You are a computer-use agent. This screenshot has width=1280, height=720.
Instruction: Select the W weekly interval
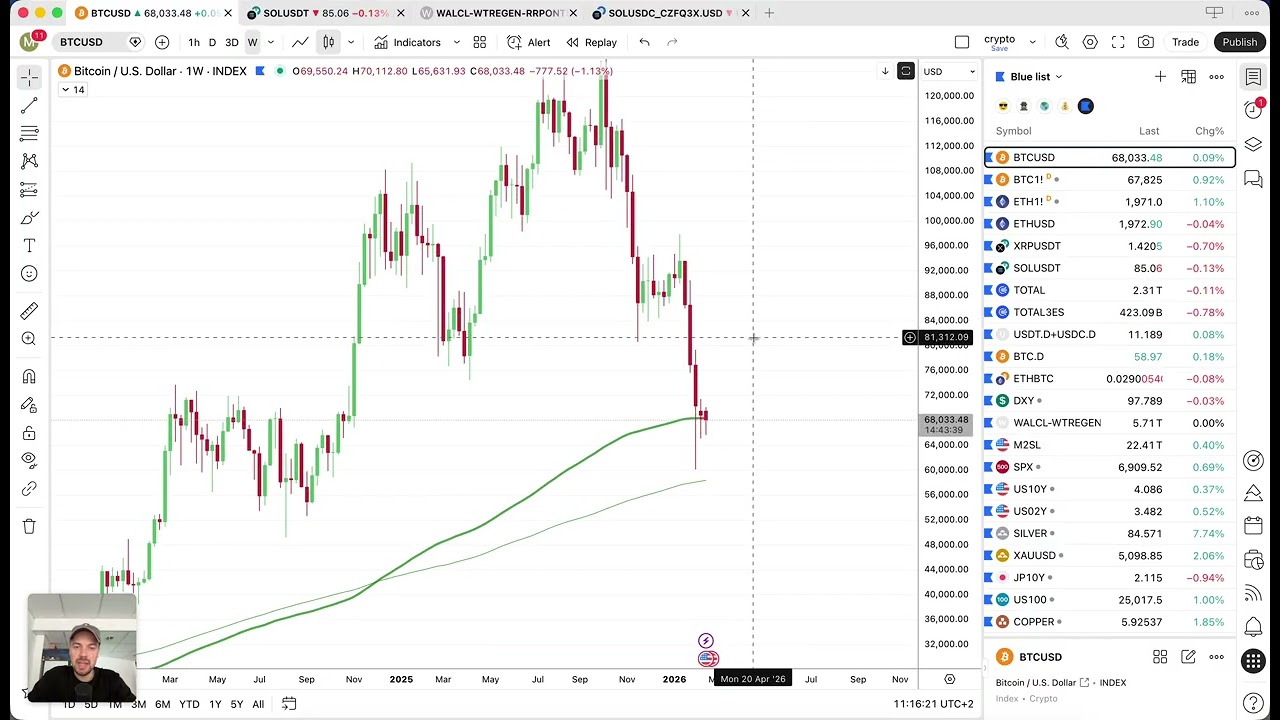(x=252, y=42)
